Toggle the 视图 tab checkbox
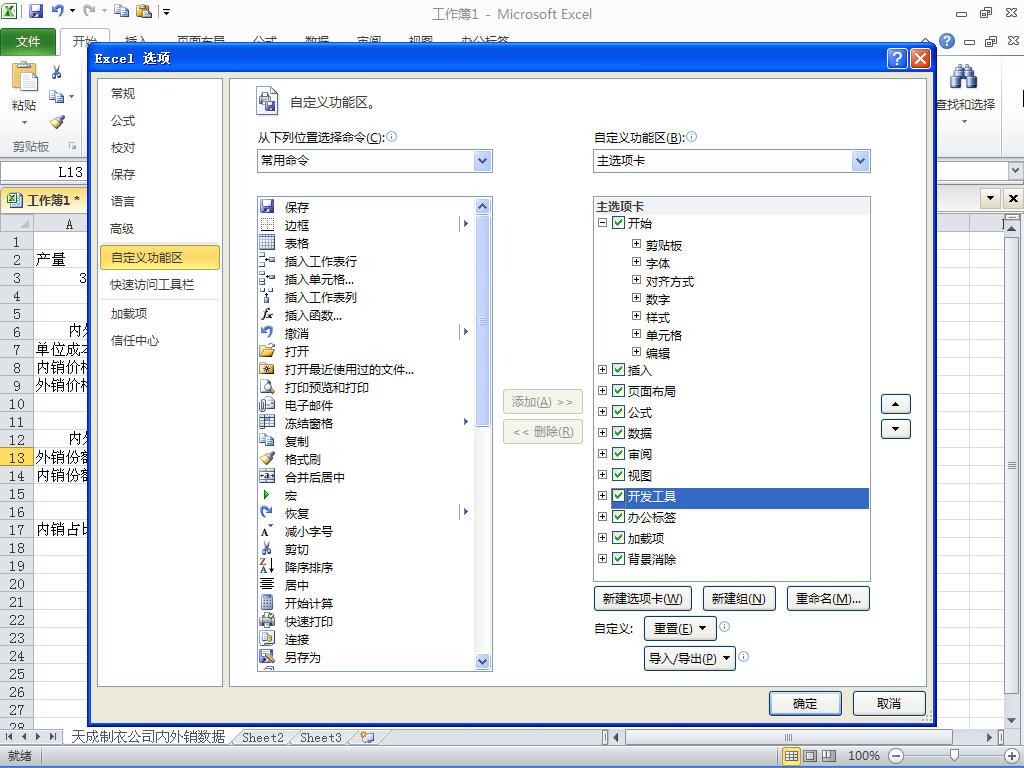Screen dimensions: 1024x768 (619, 474)
